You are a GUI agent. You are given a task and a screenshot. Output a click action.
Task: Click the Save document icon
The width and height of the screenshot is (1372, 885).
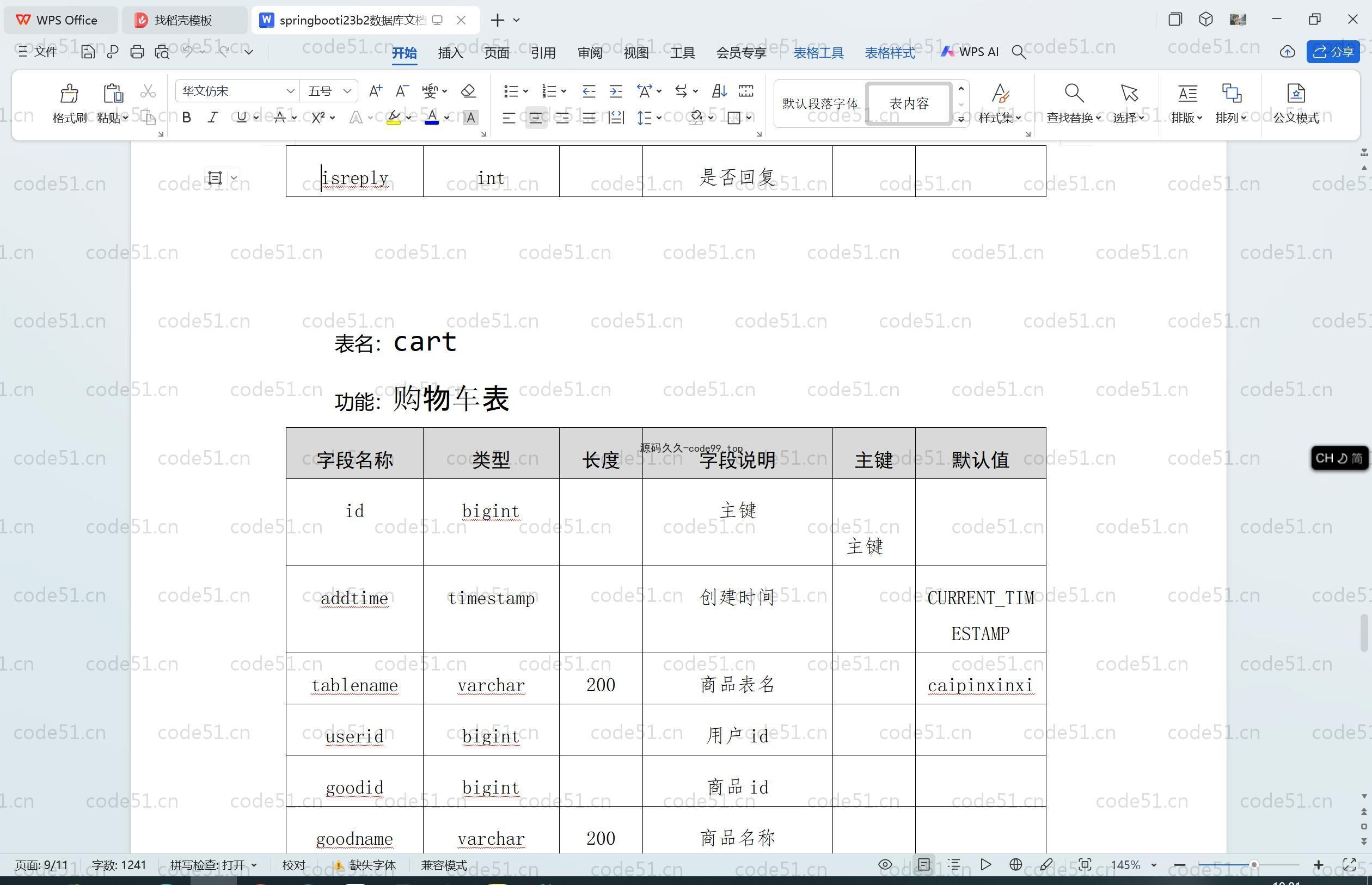click(x=87, y=52)
